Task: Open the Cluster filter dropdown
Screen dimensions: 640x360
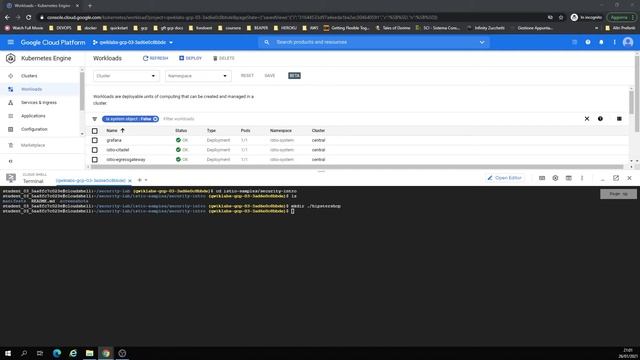Action: tap(126, 76)
